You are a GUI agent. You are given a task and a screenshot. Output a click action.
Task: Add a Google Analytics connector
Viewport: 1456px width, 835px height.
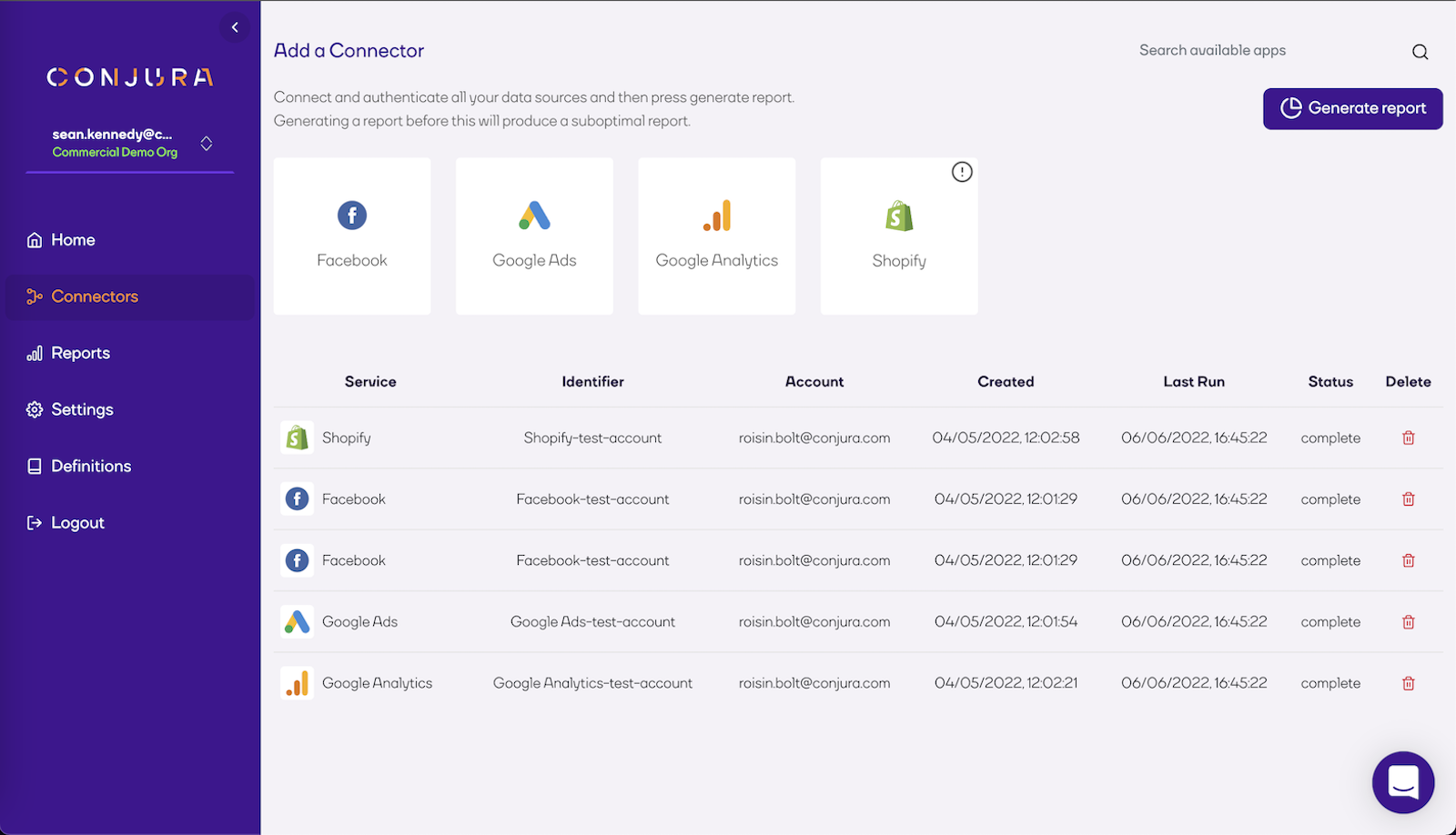coord(716,236)
